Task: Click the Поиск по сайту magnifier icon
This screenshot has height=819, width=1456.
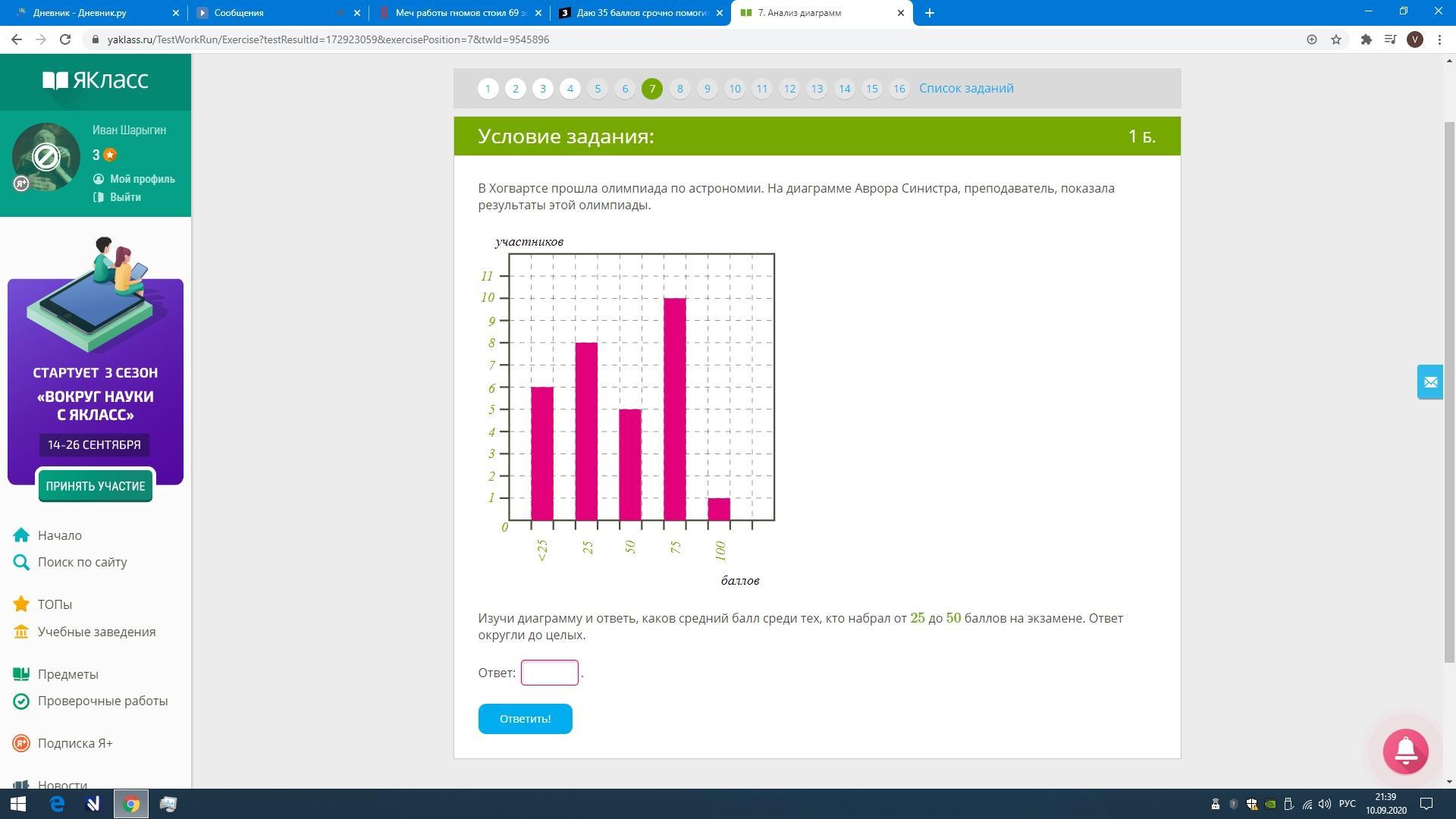Action: pyautogui.click(x=21, y=562)
